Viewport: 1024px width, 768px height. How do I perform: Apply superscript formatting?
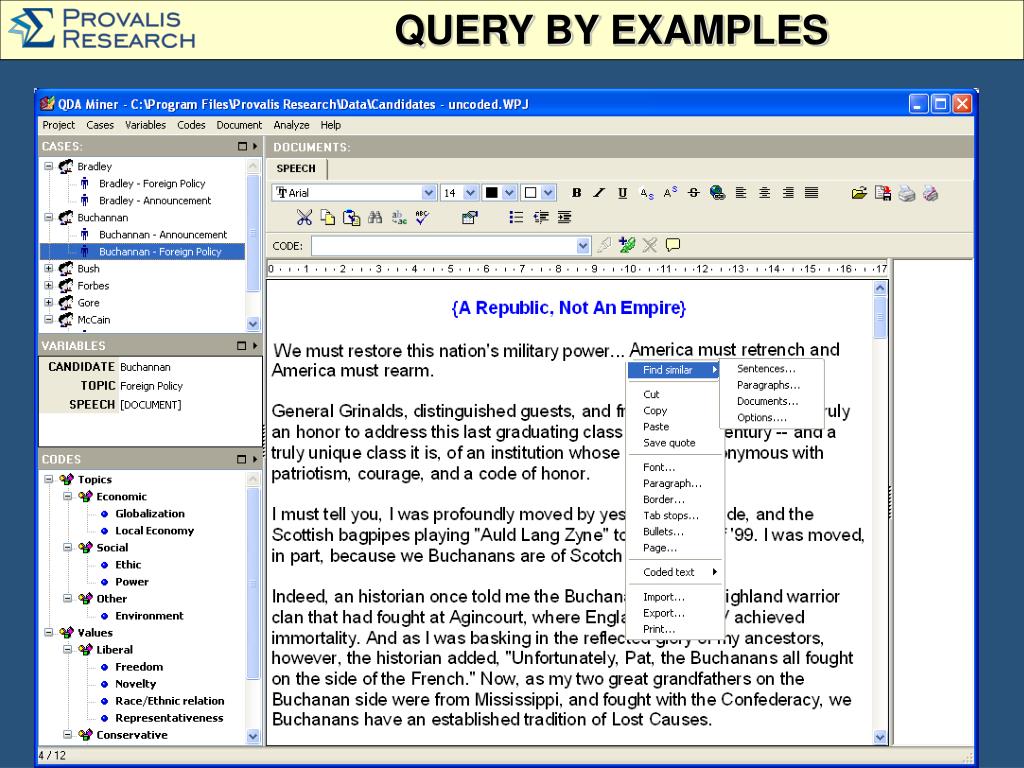click(670, 193)
